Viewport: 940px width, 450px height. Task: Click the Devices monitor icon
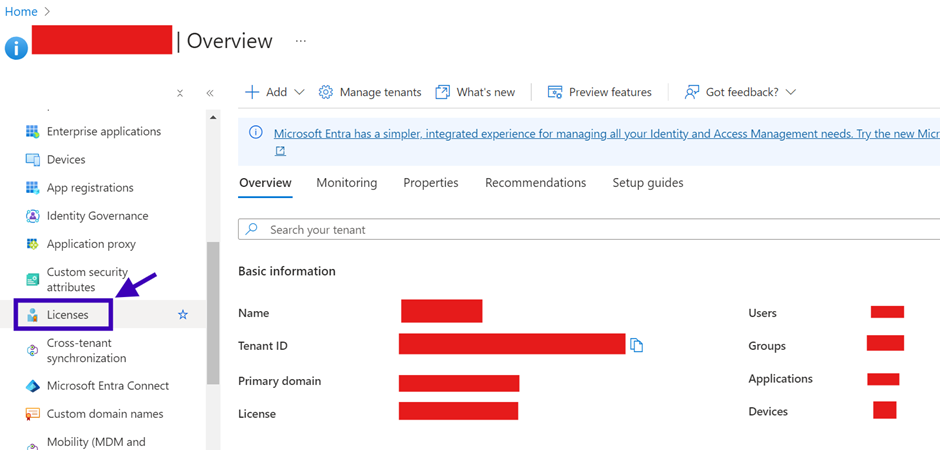pyautogui.click(x=32, y=159)
